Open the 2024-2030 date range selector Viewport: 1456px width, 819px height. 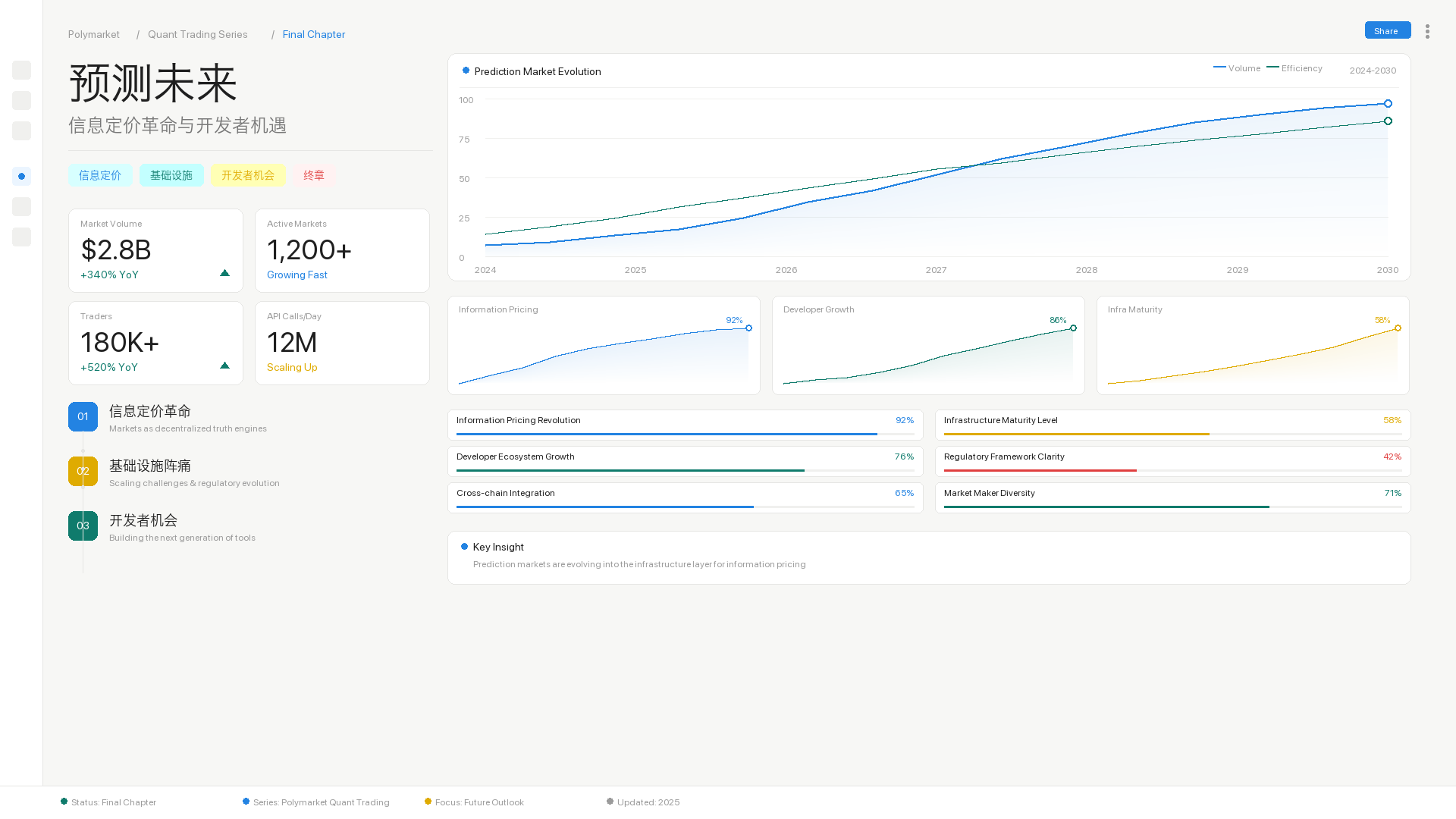coord(1373,71)
